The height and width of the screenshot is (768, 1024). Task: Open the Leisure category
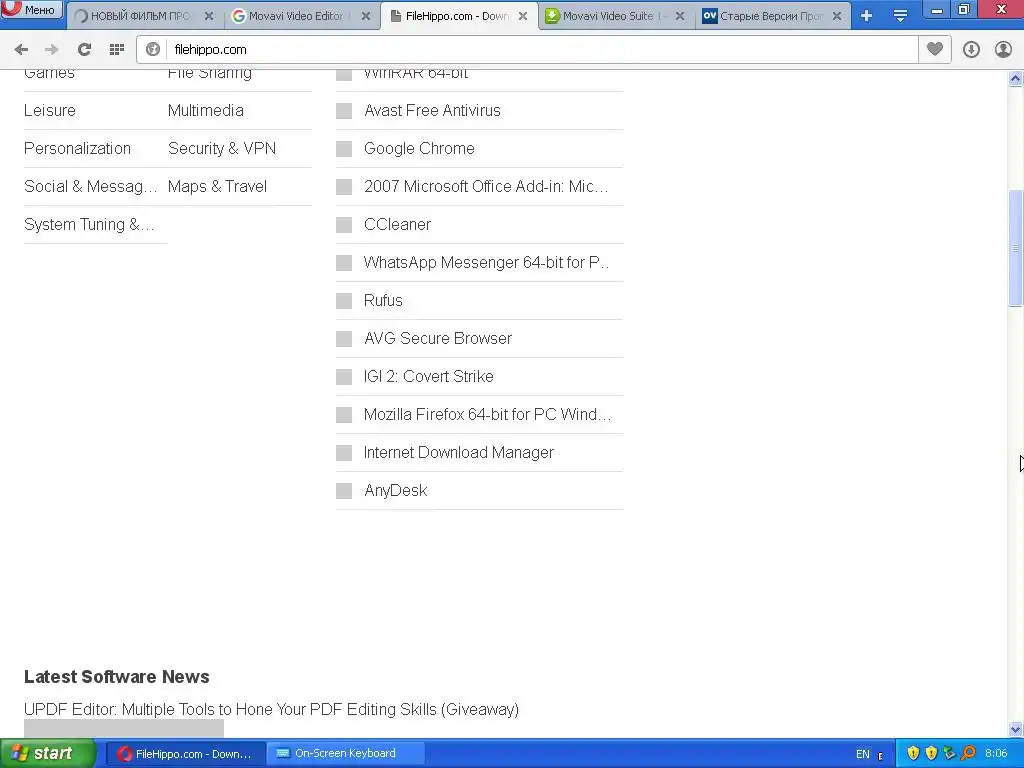pyautogui.click(x=50, y=110)
